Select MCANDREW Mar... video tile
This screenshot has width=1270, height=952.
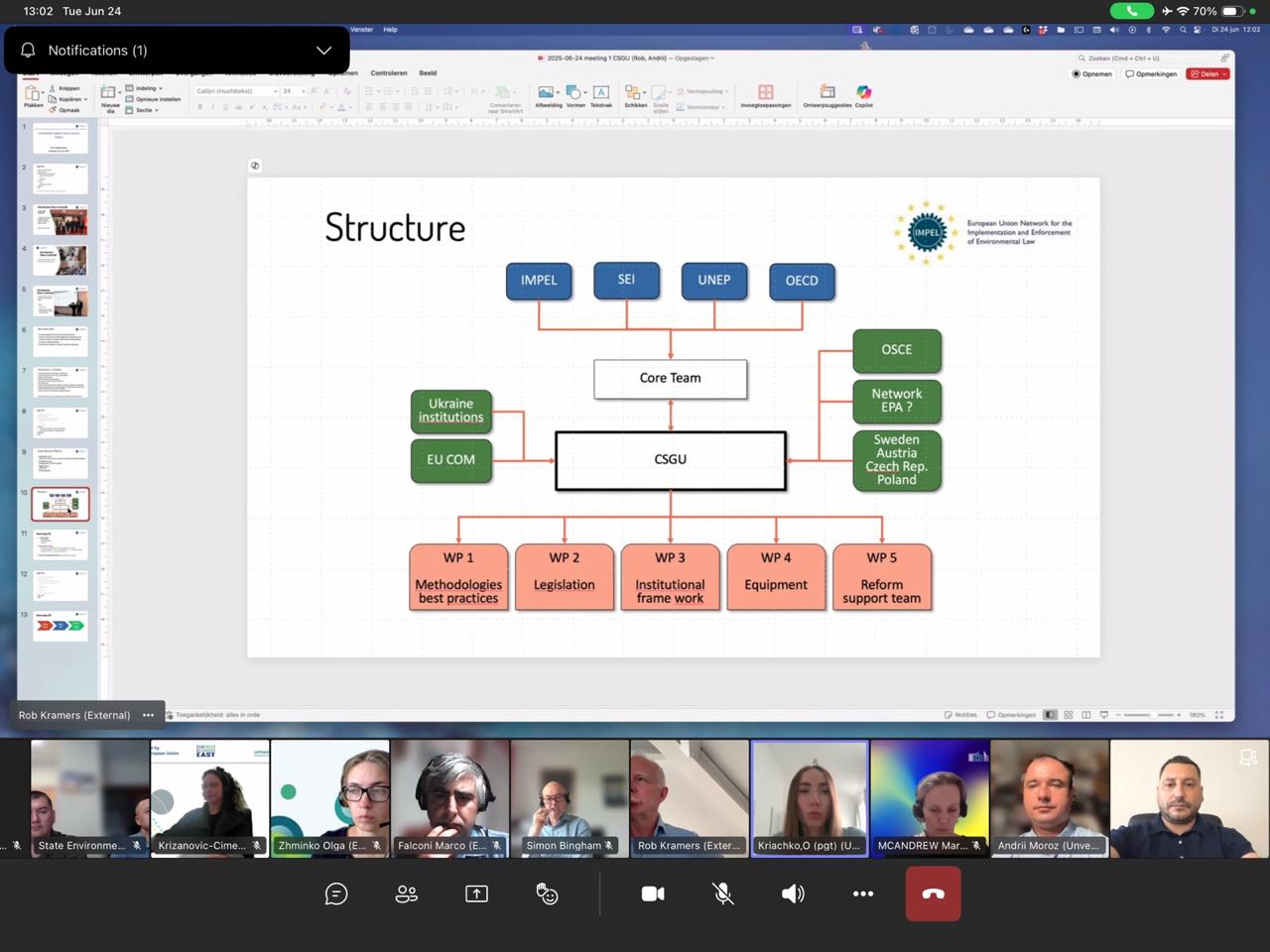(x=930, y=798)
